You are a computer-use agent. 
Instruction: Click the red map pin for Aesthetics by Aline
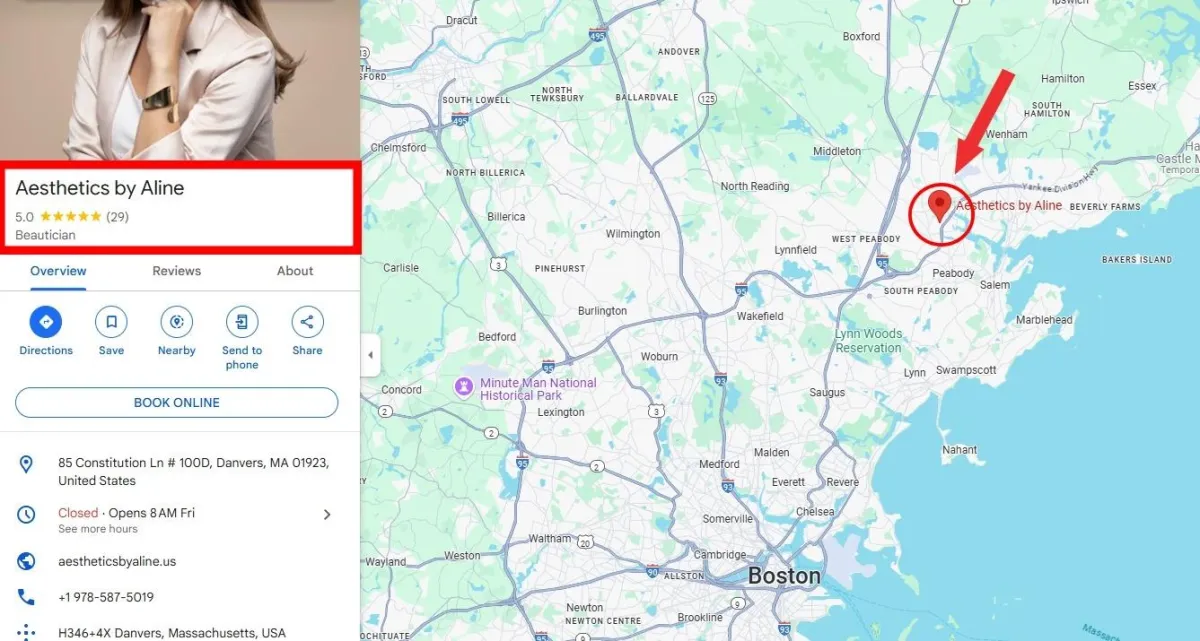click(x=939, y=206)
